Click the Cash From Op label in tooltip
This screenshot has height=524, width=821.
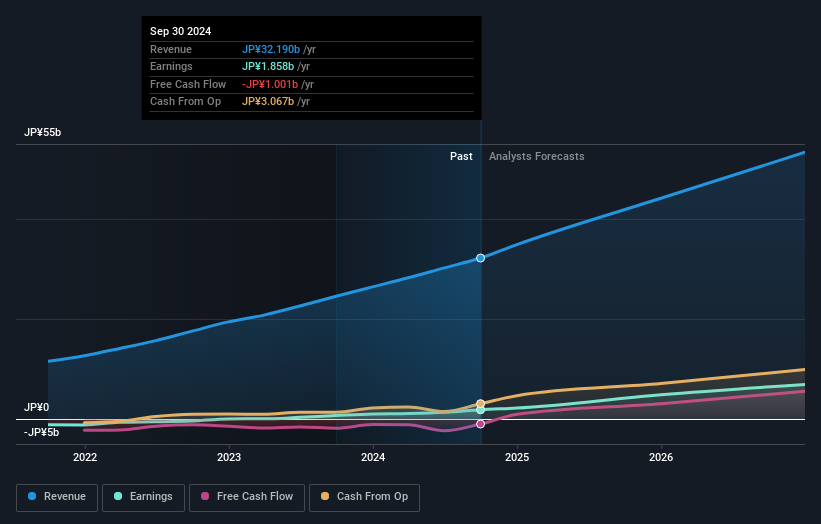[x=185, y=102]
